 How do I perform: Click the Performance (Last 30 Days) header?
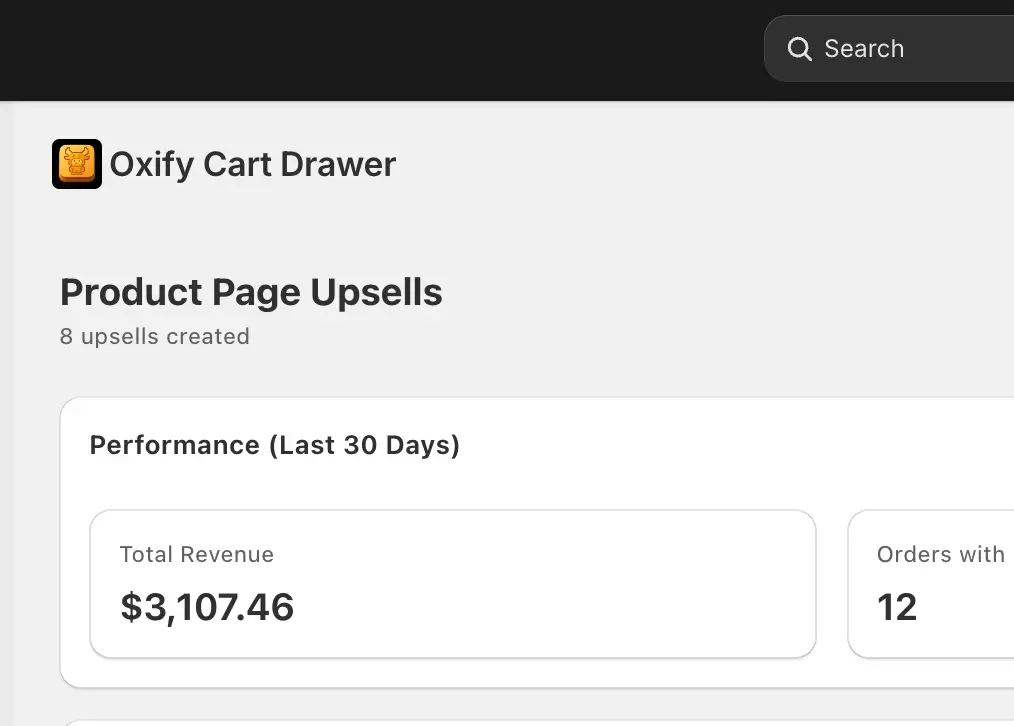[x=275, y=445]
